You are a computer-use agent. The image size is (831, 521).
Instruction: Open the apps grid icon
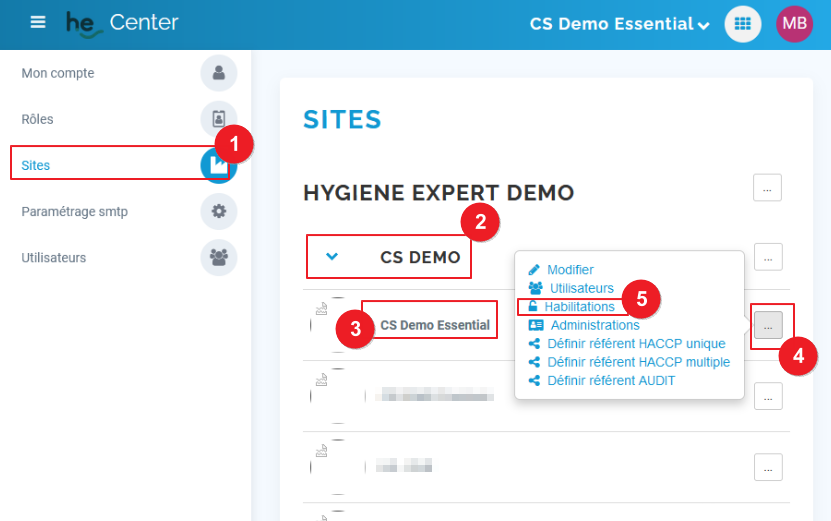pyautogui.click(x=742, y=24)
